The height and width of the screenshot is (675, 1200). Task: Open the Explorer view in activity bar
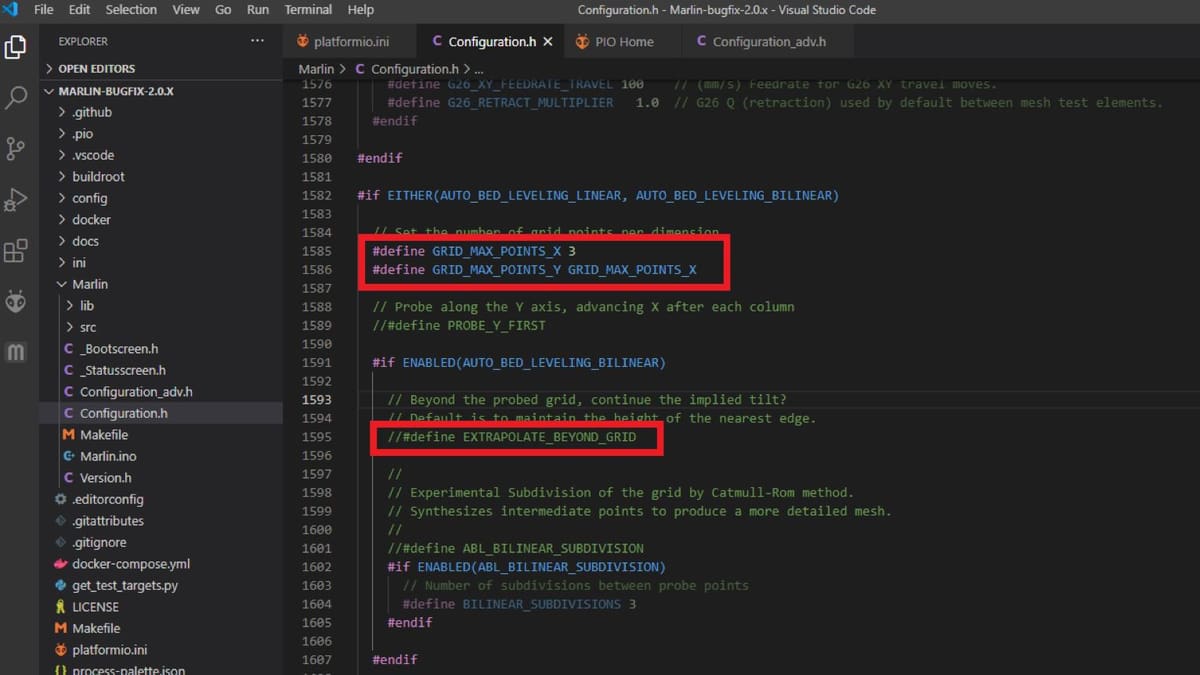pos(16,46)
